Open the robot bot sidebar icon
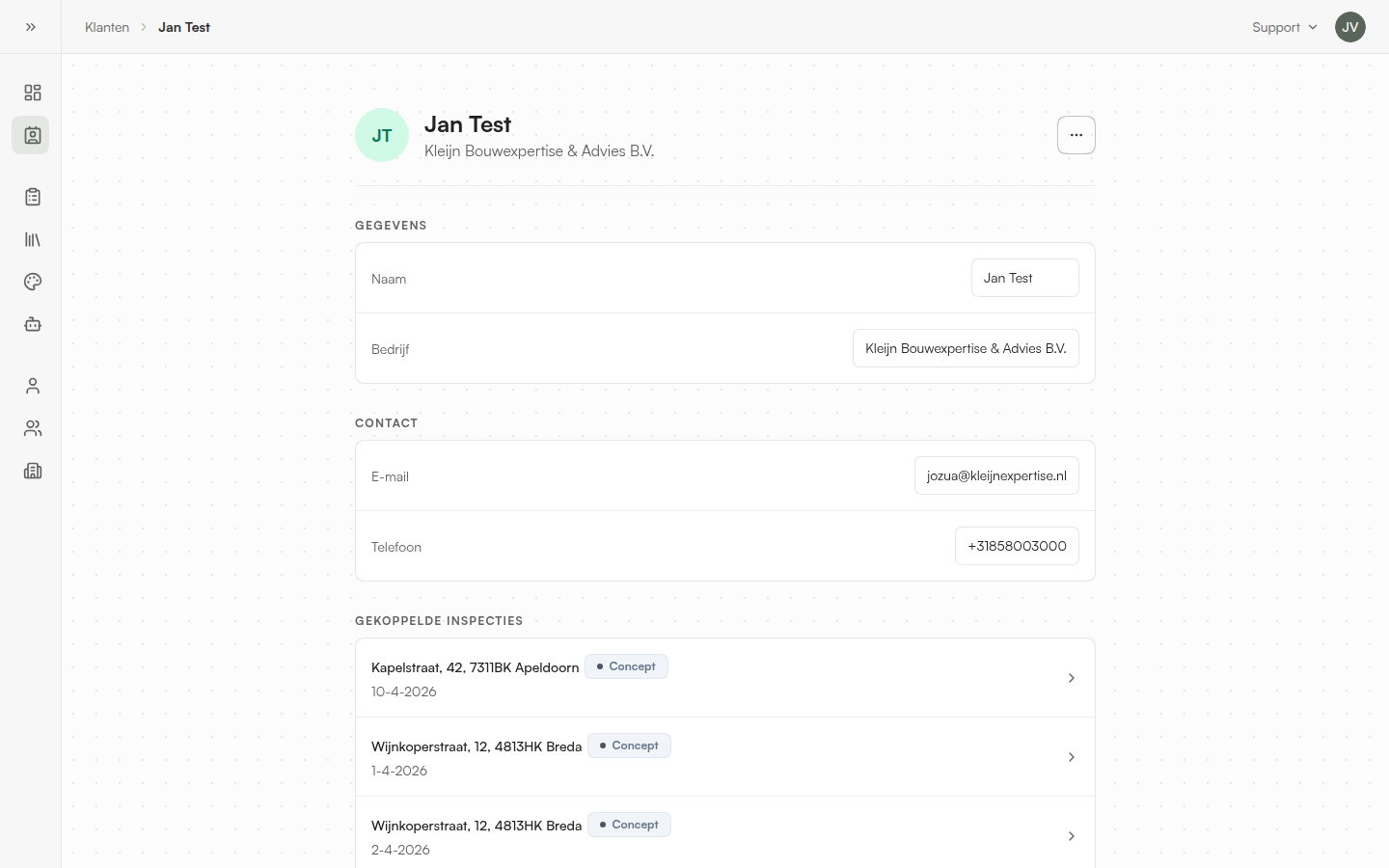The width and height of the screenshot is (1389, 868). click(33, 324)
